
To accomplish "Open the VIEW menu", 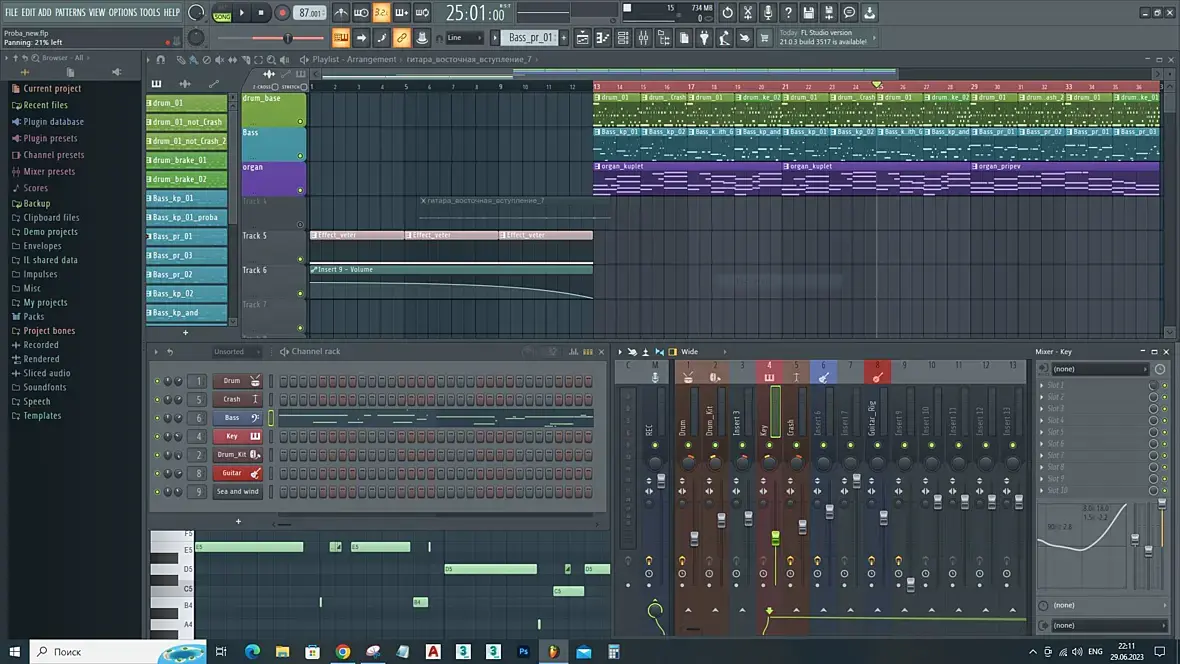I will [x=97, y=13].
